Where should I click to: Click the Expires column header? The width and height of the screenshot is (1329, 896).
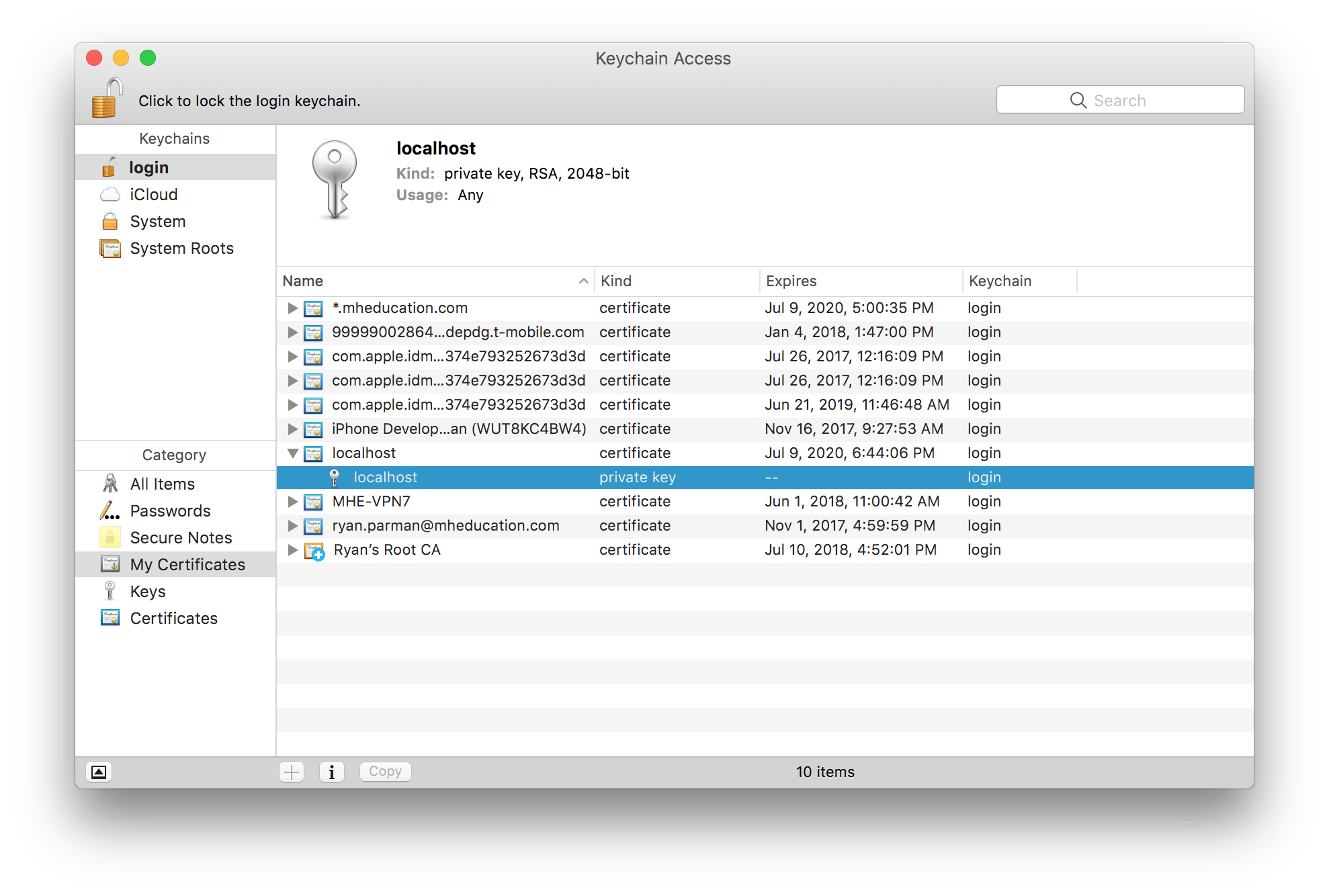coord(791,281)
